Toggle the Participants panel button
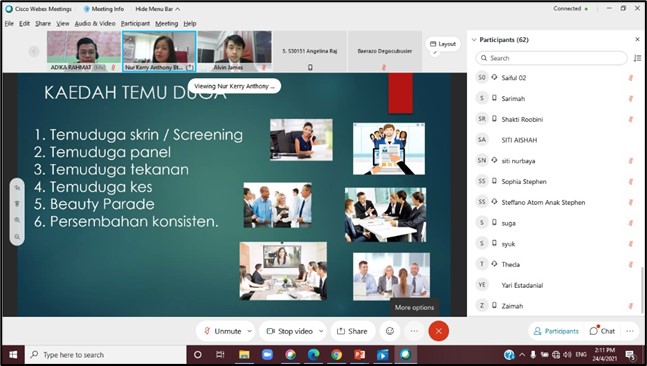 tap(556, 331)
